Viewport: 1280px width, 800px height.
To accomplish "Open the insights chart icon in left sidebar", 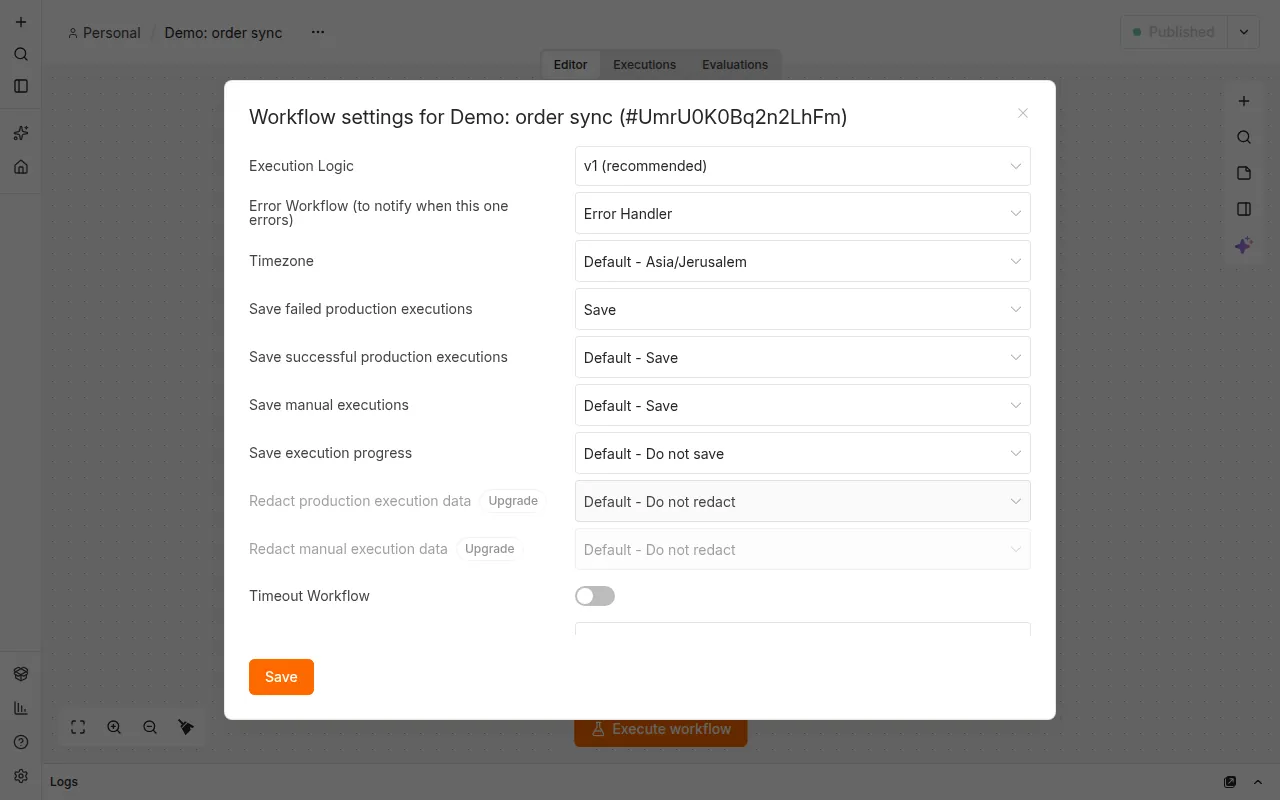I will tap(21, 708).
